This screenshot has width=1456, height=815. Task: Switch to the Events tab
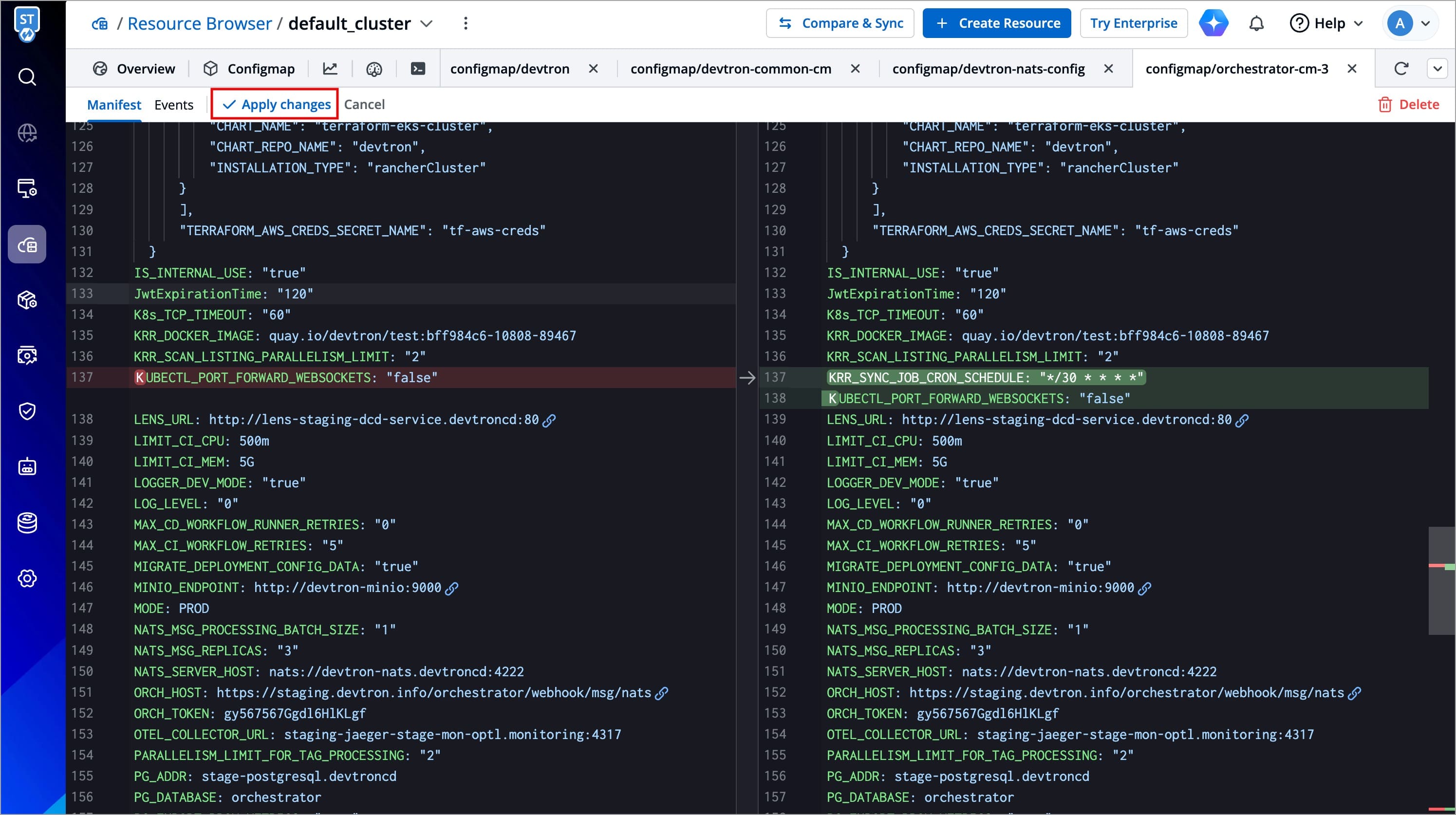click(173, 105)
